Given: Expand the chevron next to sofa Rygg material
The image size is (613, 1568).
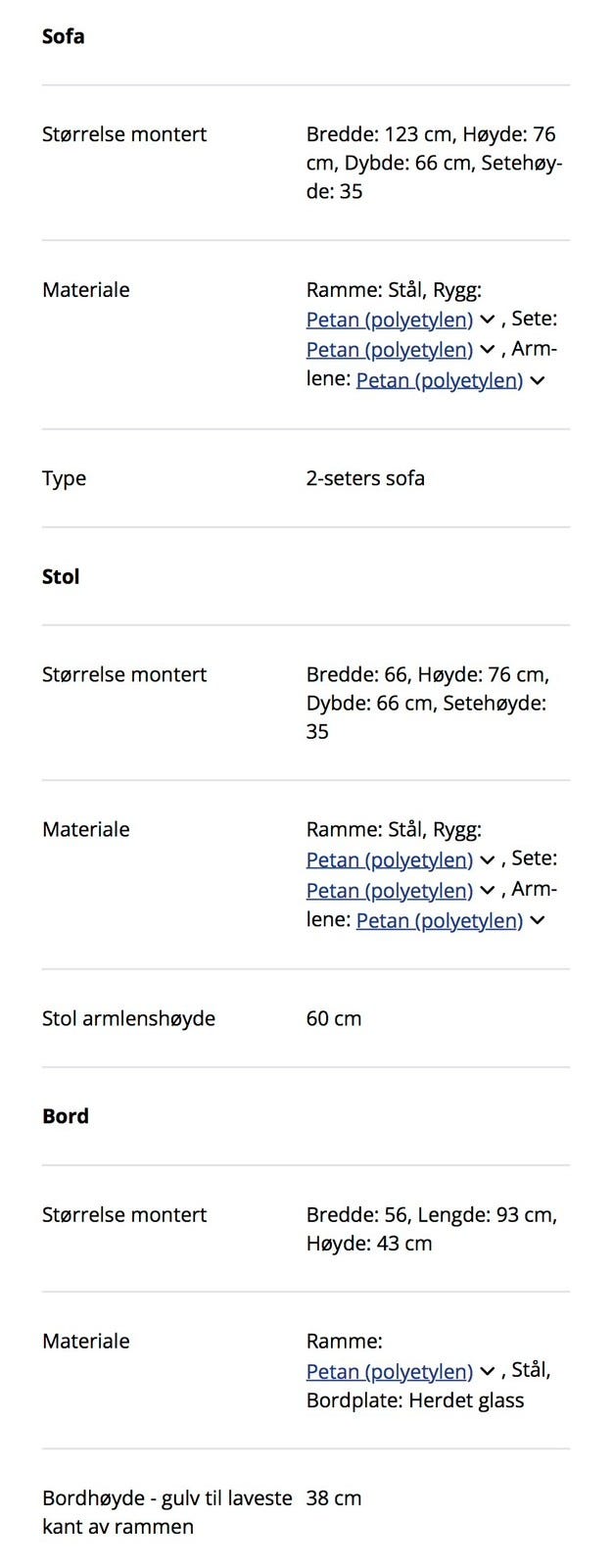Looking at the screenshot, I should (x=487, y=319).
